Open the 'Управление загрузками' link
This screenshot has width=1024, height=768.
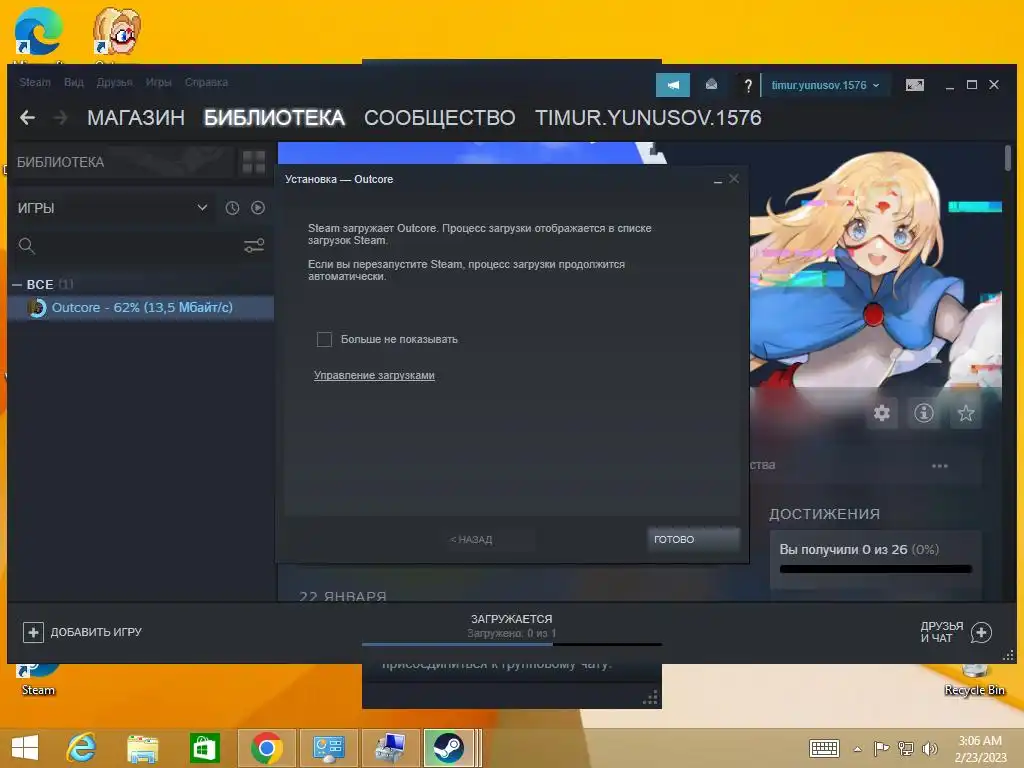click(374, 376)
